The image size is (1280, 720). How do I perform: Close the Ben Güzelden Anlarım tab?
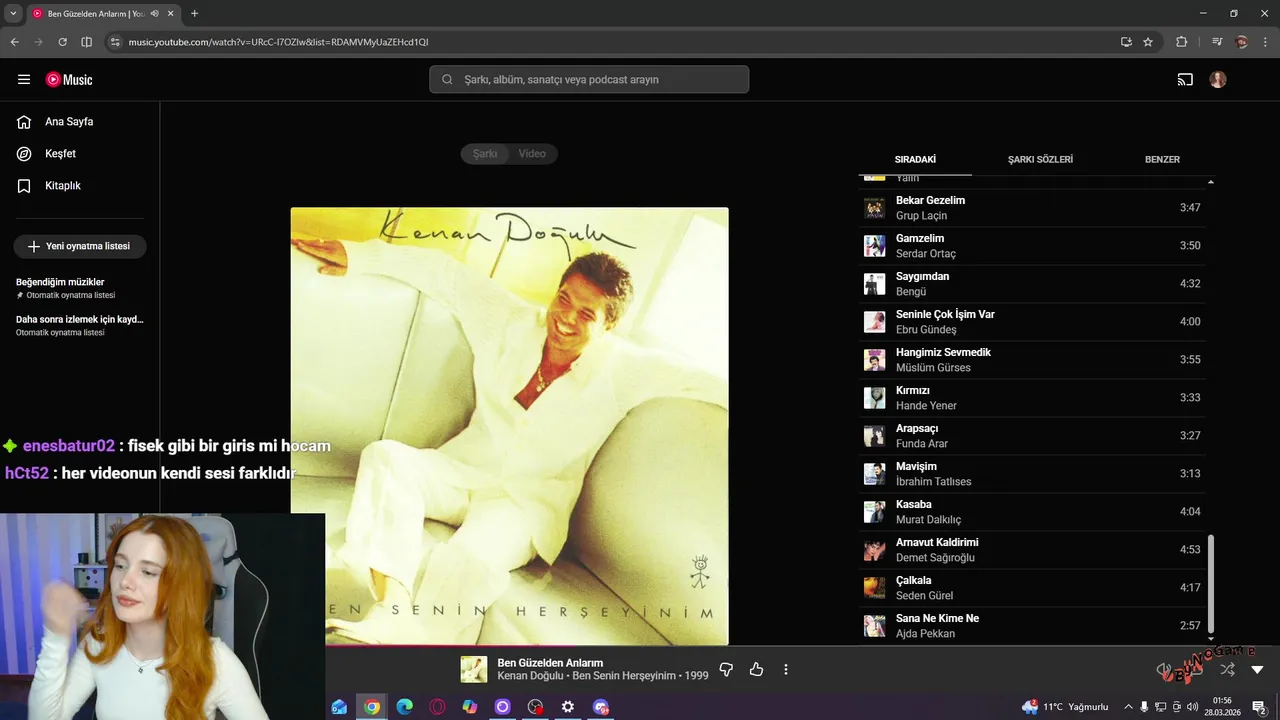pyautogui.click(x=173, y=14)
